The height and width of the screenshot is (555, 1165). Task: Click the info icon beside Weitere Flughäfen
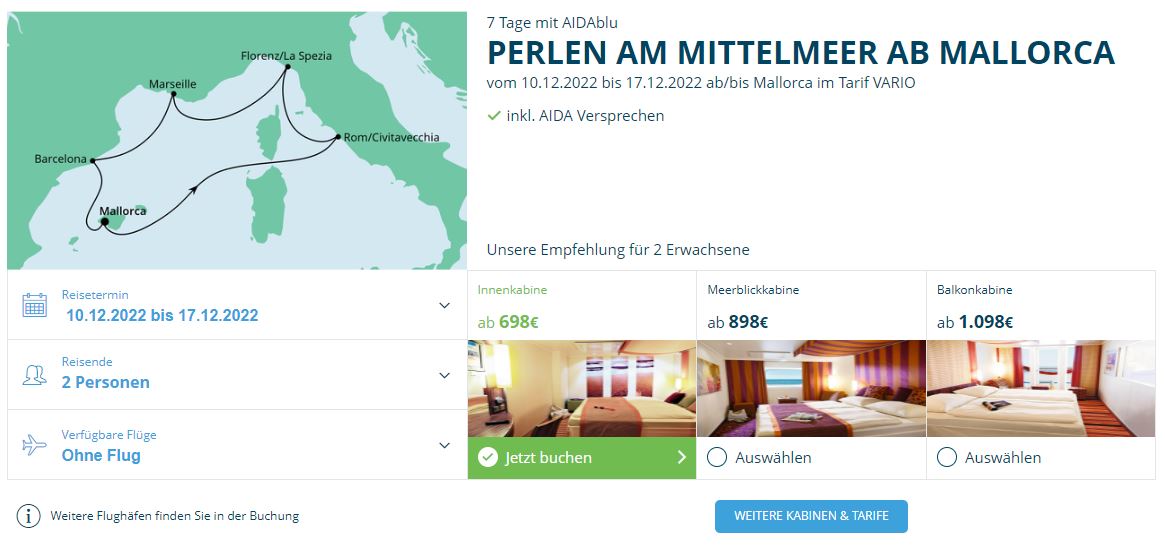[31, 516]
